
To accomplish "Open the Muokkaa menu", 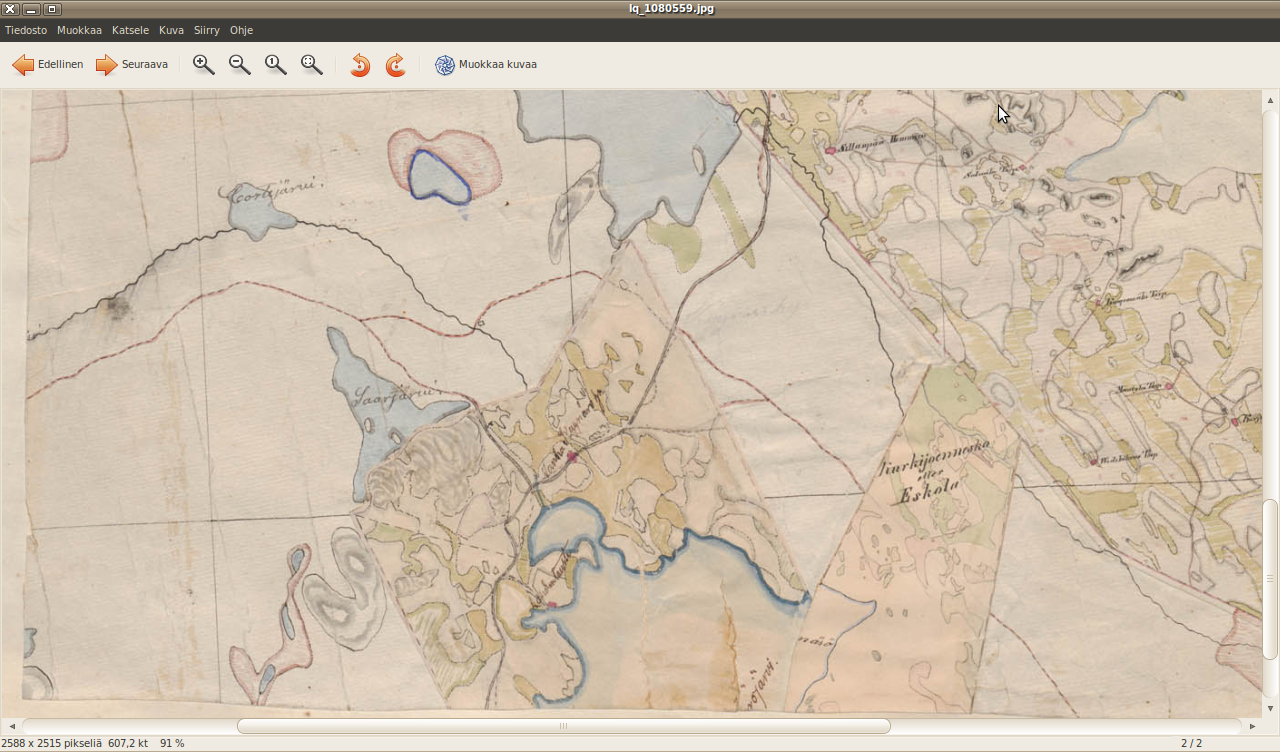I will tap(79, 30).
